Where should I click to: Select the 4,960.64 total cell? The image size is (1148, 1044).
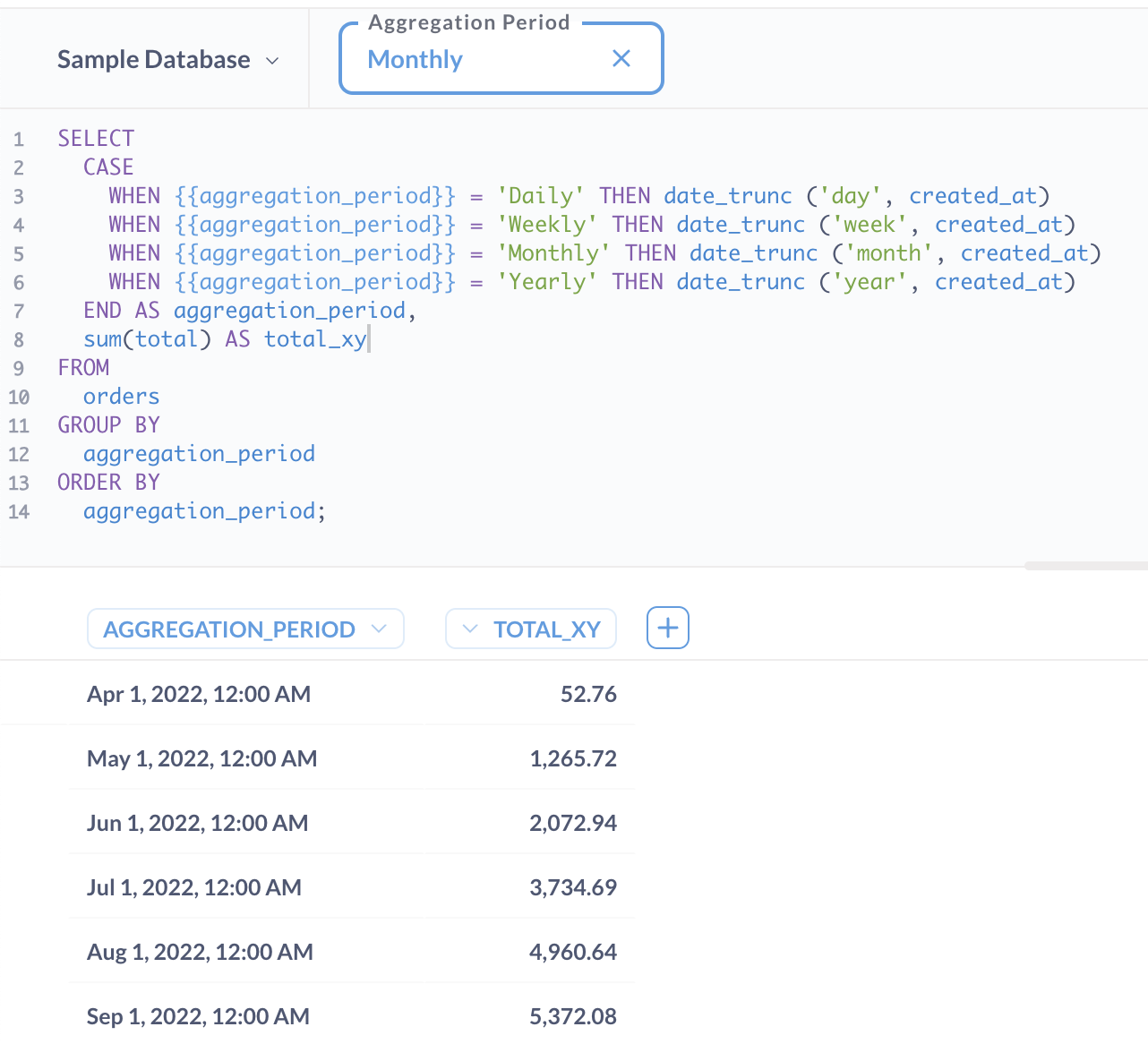click(x=572, y=952)
